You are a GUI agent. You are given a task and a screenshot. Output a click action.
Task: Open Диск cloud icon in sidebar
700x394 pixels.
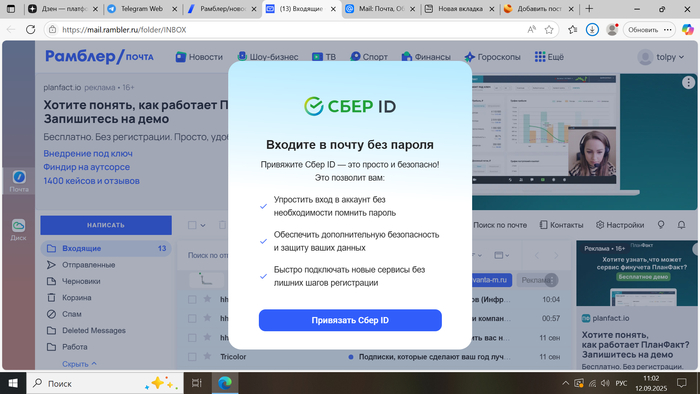(x=19, y=229)
